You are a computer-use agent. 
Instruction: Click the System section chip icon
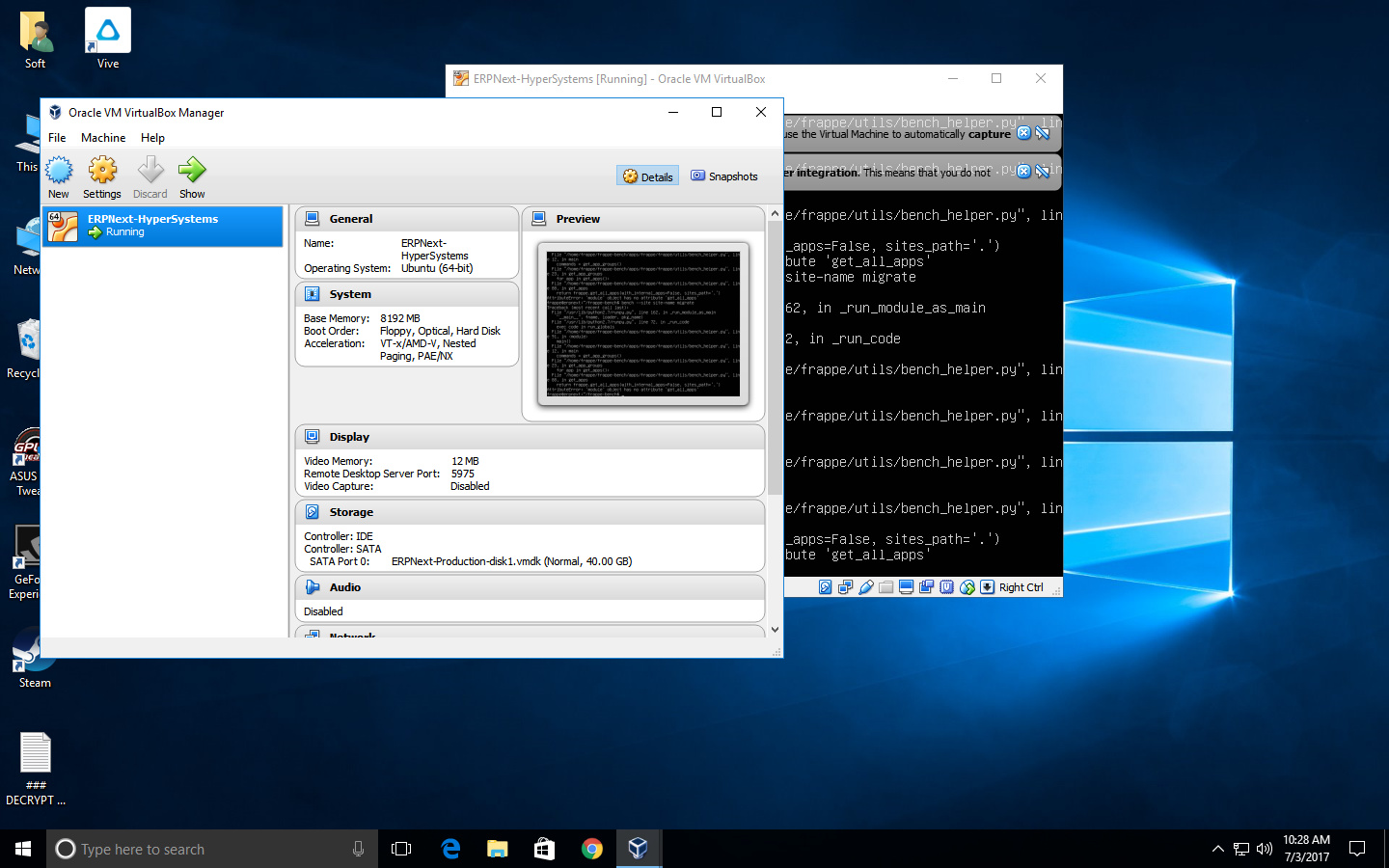pyautogui.click(x=313, y=294)
